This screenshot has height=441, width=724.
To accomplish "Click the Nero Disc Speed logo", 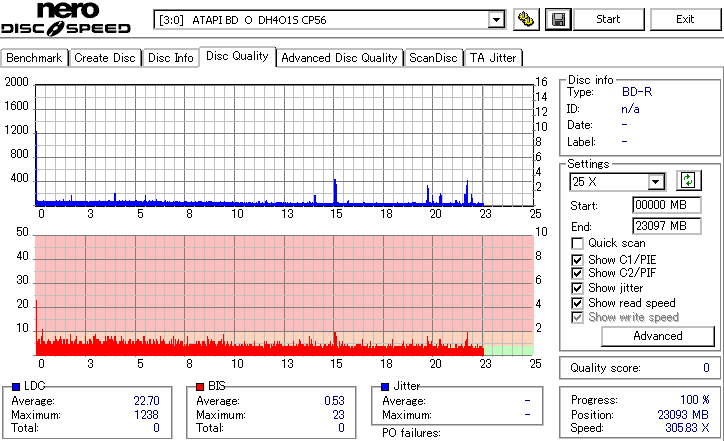I will (x=66, y=18).
